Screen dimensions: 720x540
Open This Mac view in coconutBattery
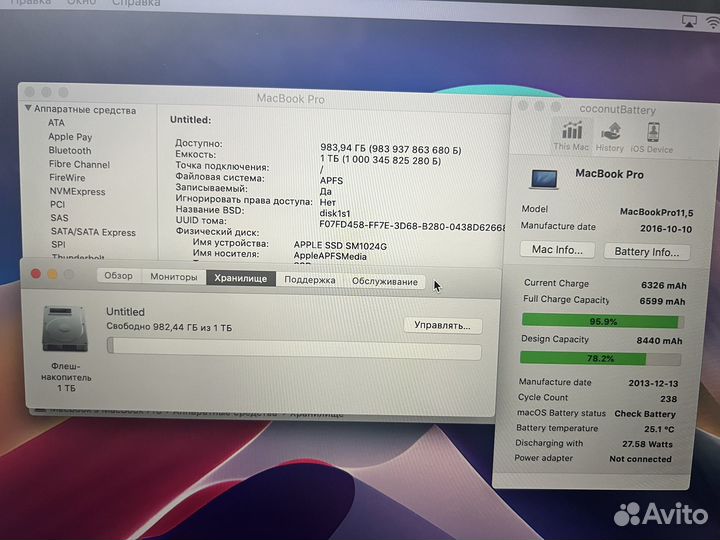[x=571, y=135]
